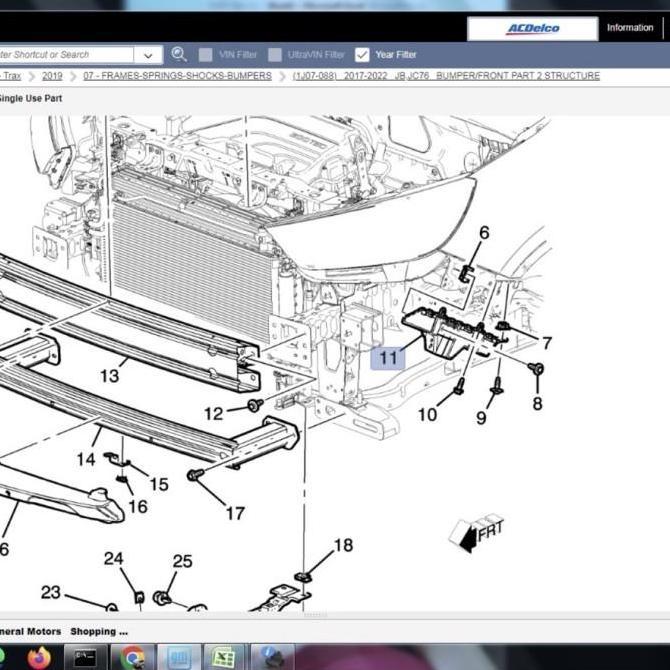The width and height of the screenshot is (670, 670).
Task: Select callout number 18 clip label
Action: click(x=344, y=545)
